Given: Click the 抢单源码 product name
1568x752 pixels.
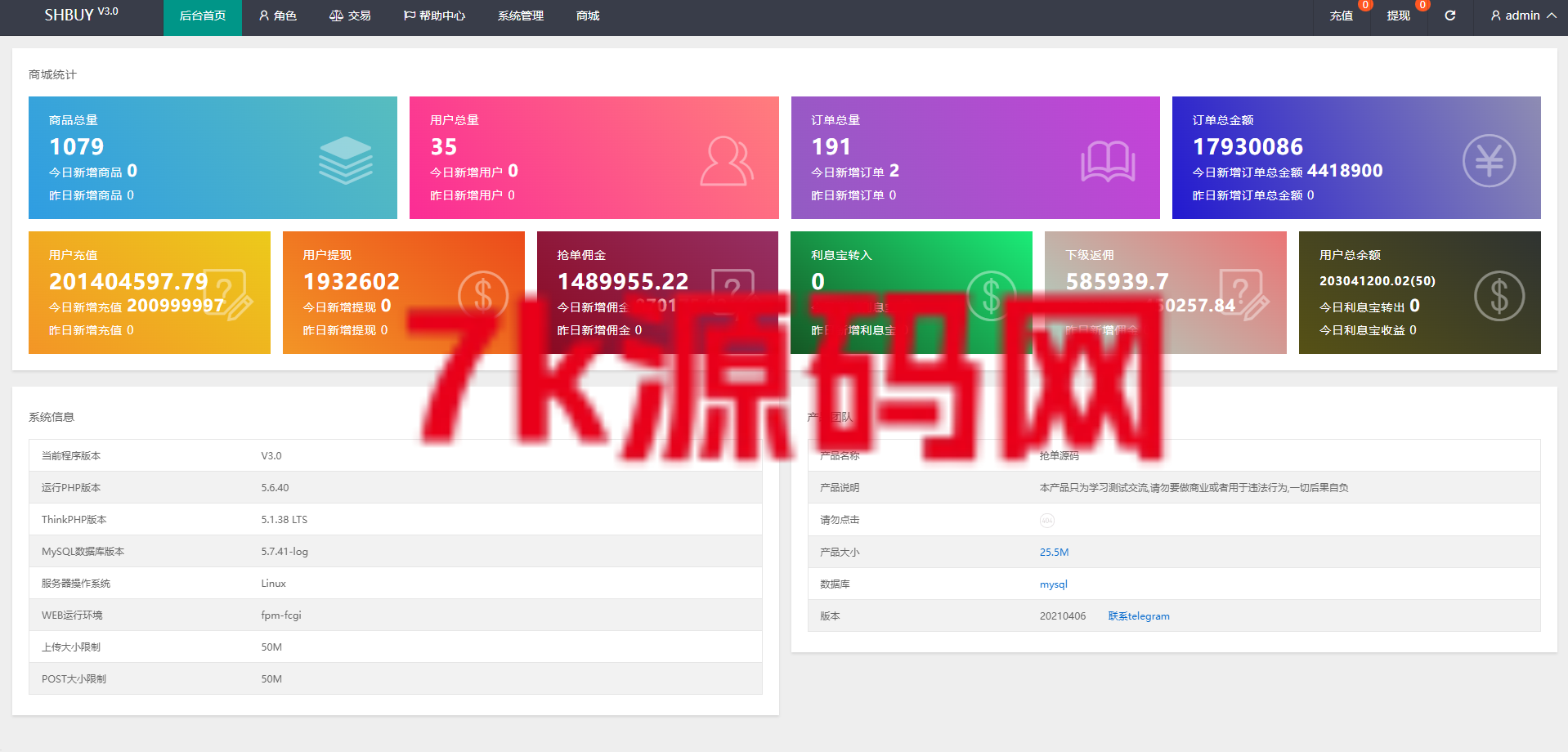Looking at the screenshot, I should coord(1060,456).
